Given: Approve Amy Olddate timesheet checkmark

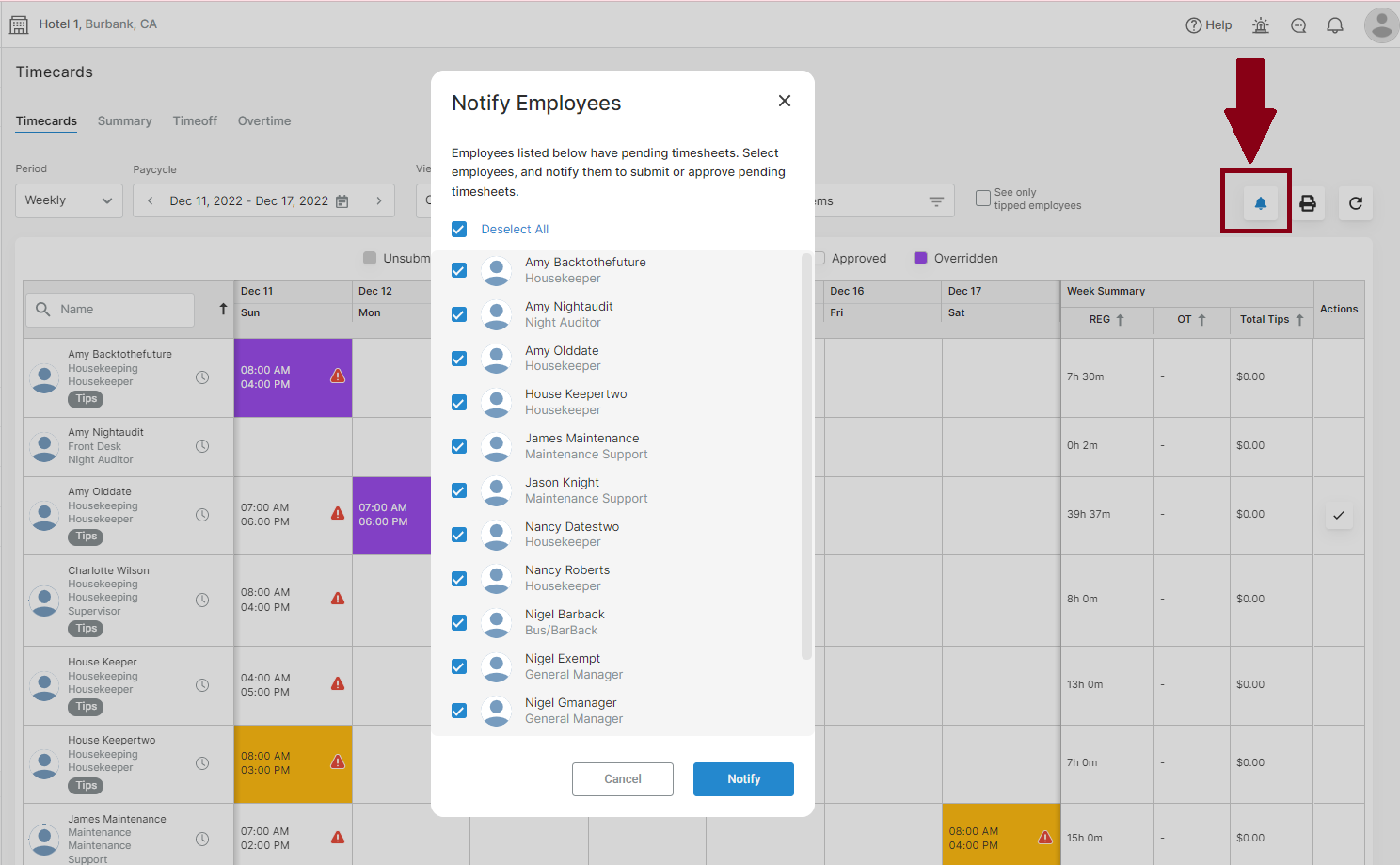Looking at the screenshot, I should 1339,515.
